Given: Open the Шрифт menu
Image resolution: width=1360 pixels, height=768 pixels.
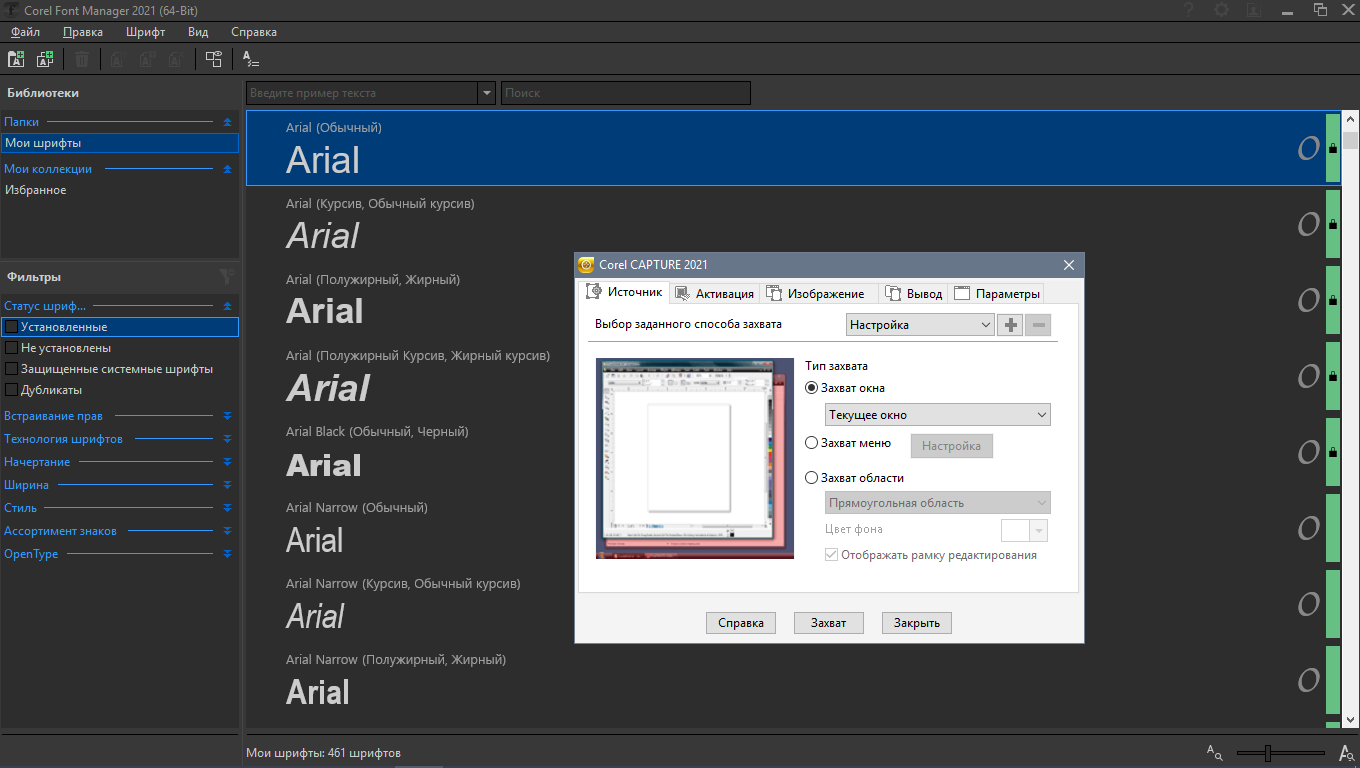Looking at the screenshot, I should [146, 32].
